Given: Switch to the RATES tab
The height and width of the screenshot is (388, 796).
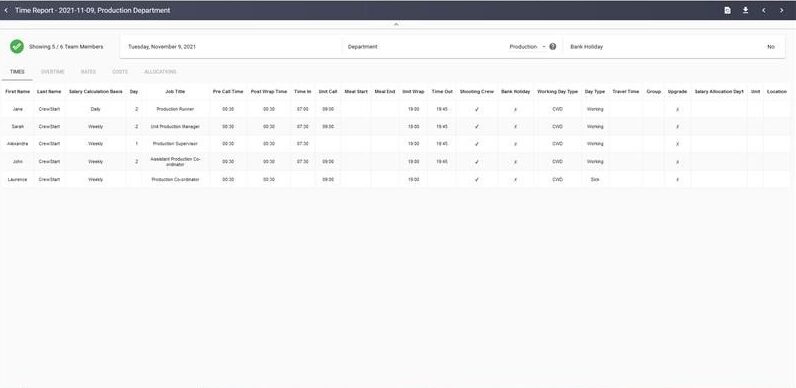Looking at the screenshot, I should pyautogui.click(x=88, y=72).
